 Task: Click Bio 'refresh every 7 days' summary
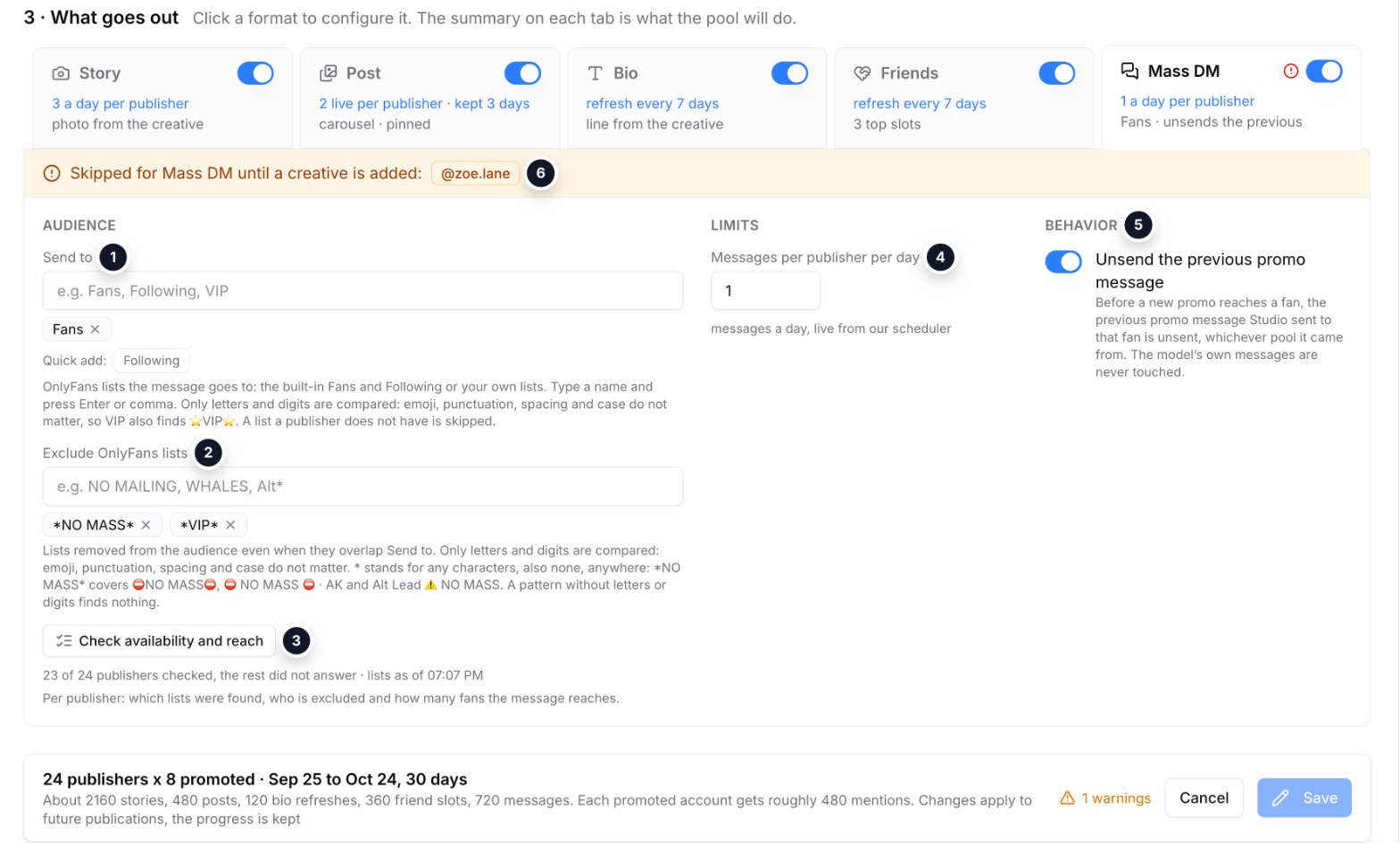(x=653, y=104)
